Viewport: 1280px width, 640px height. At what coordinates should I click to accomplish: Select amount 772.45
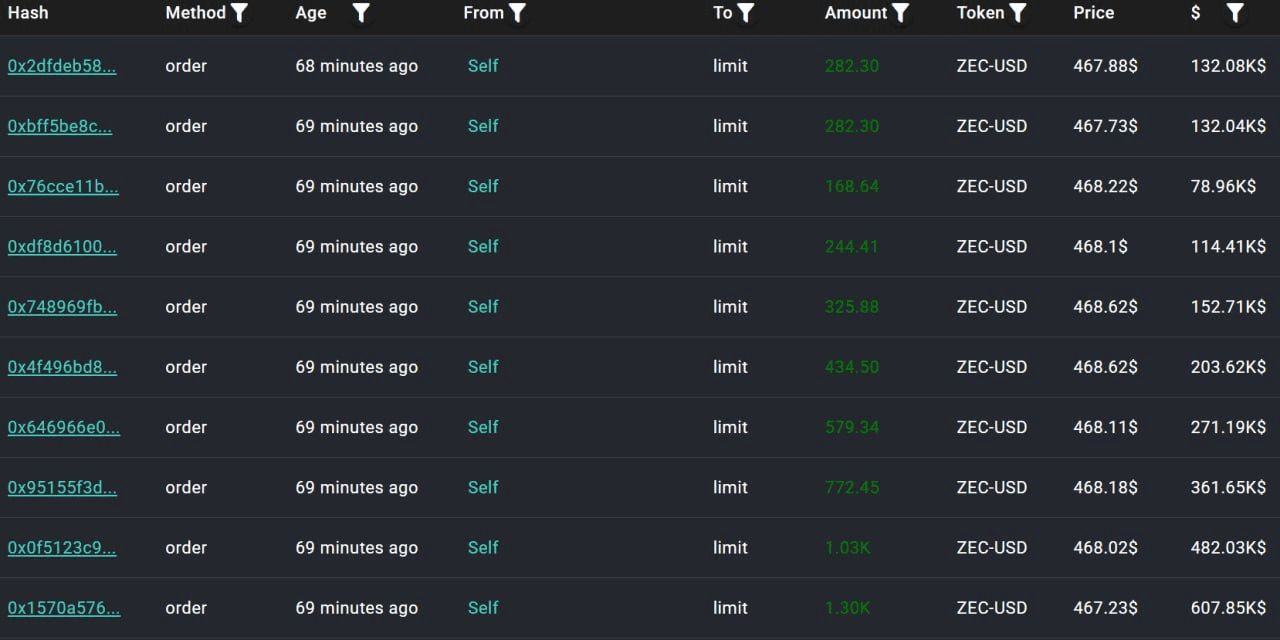coord(852,487)
